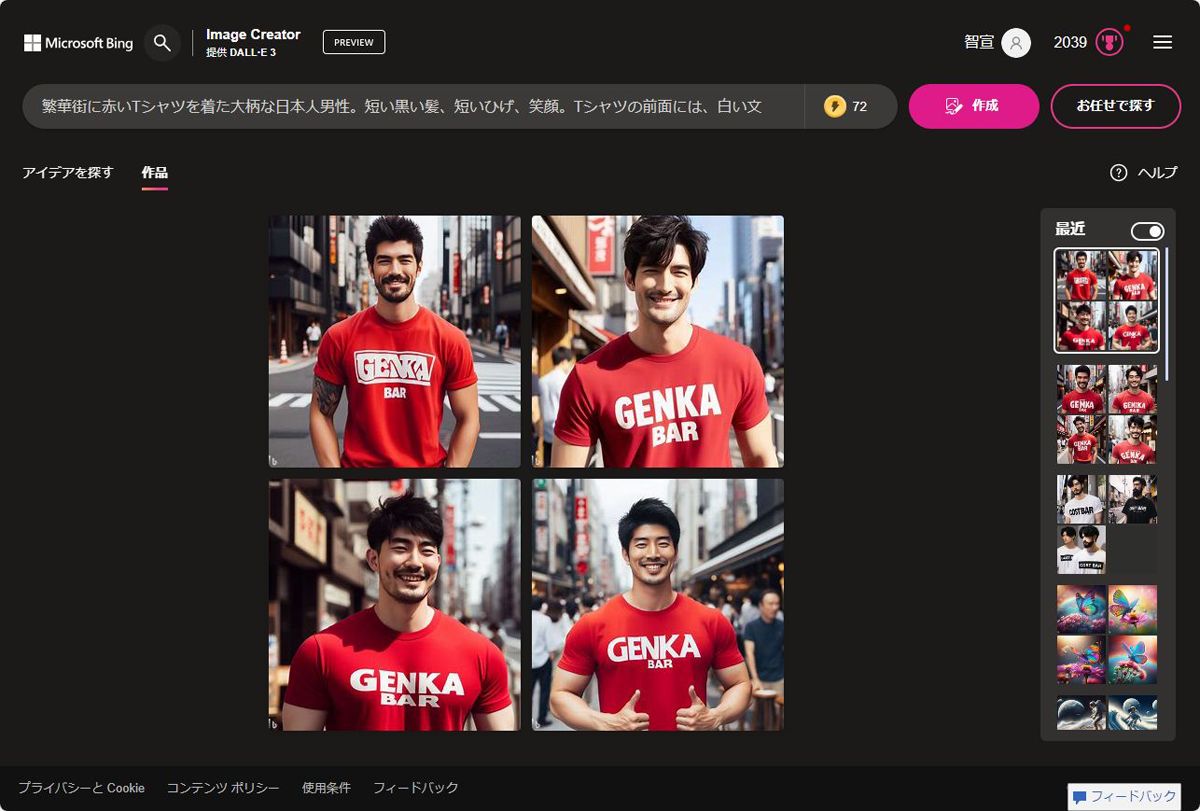Open the 使用条件 link
Screen dimensions: 1200x811
point(326,788)
